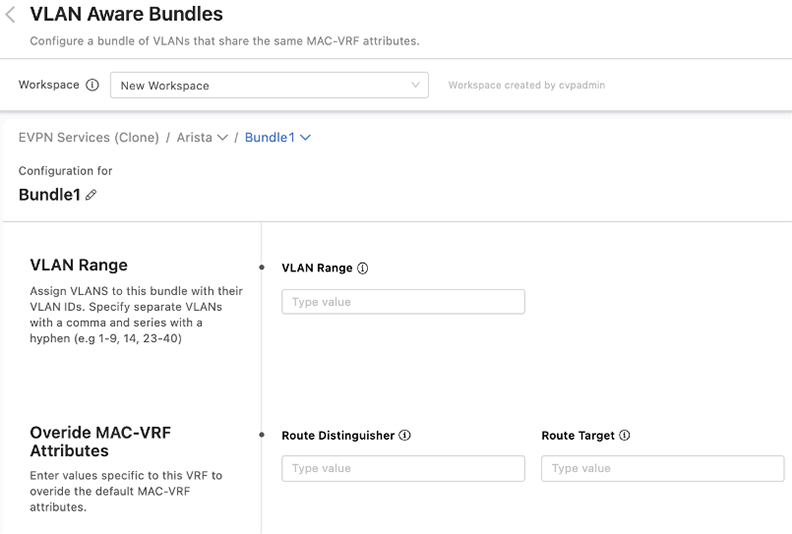Open the Workspace info tooltip icon
Viewport: 792px width, 534px height.
coord(92,85)
